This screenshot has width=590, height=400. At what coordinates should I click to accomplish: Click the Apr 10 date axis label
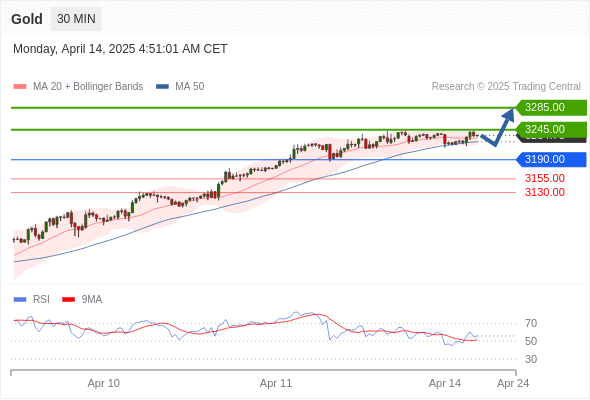(103, 383)
